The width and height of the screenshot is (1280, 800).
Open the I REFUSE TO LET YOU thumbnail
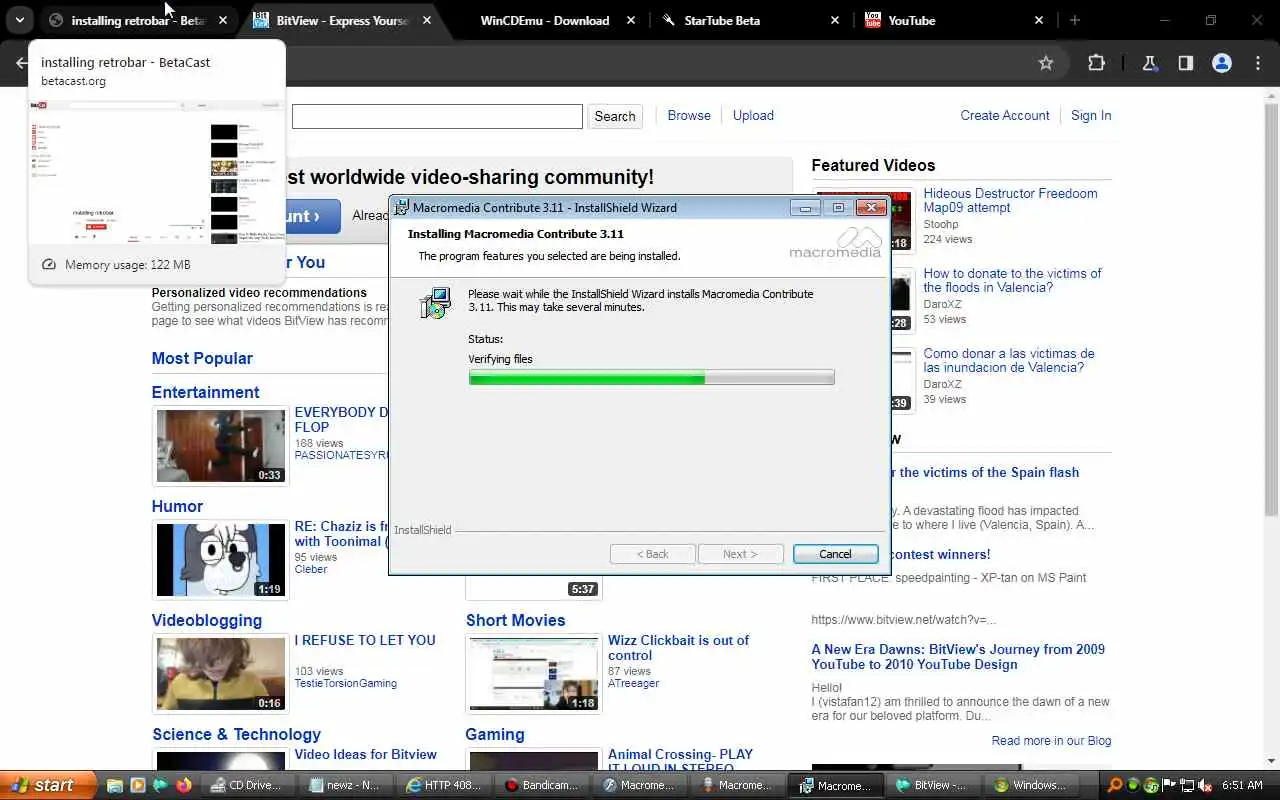(220, 674)
